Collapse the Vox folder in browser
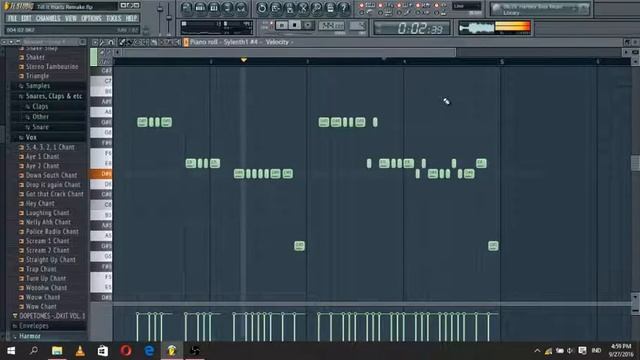640x360 pixels. [31, 137]
